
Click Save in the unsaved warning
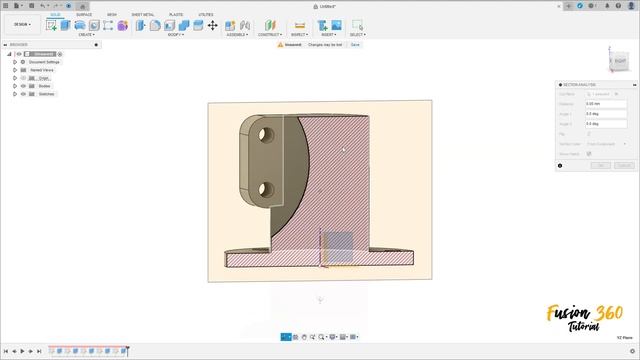pyautogui.click(x=355, y=44)
